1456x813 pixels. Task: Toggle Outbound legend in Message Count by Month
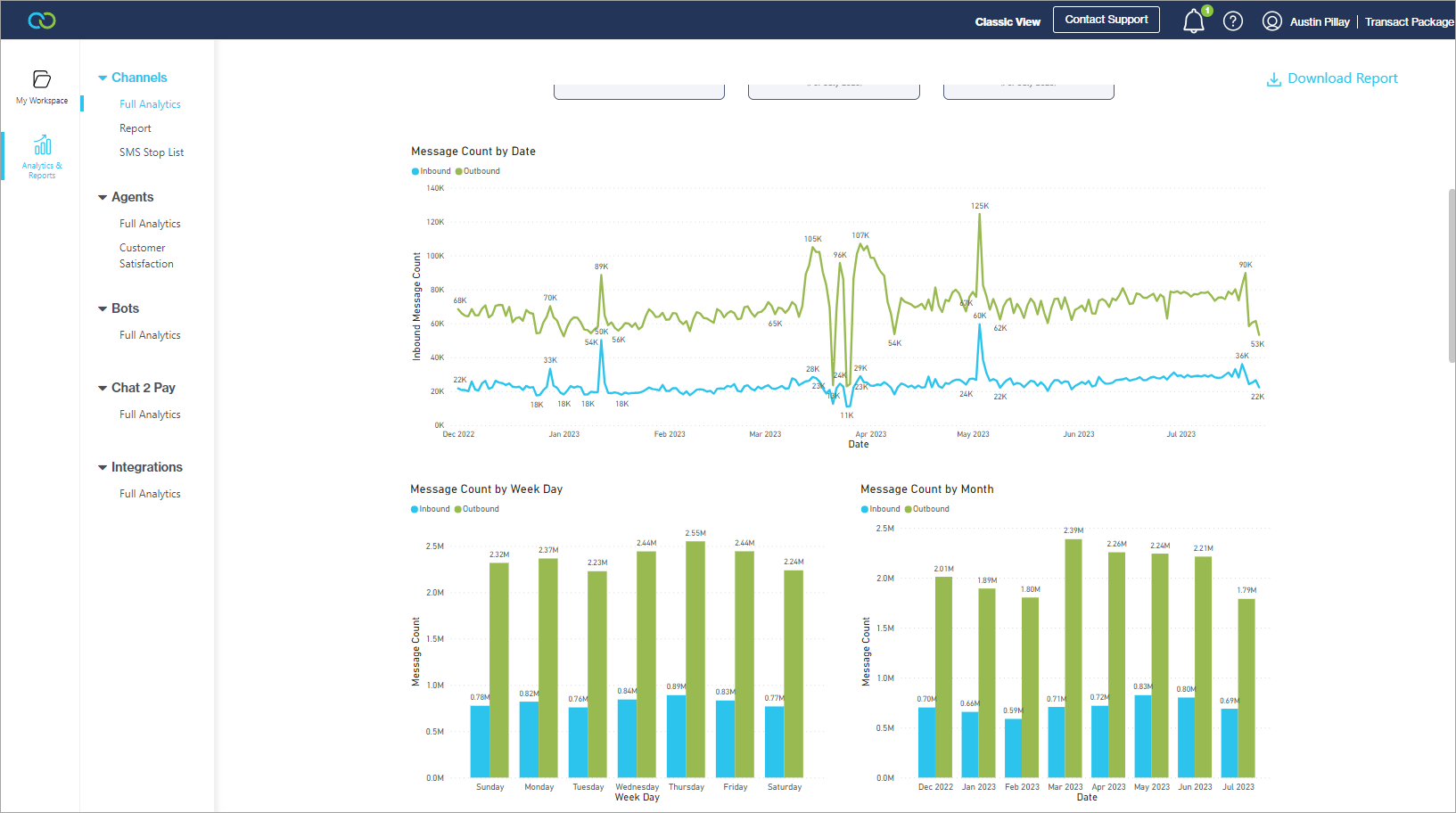pyautogui.click(x=927, y=509)
